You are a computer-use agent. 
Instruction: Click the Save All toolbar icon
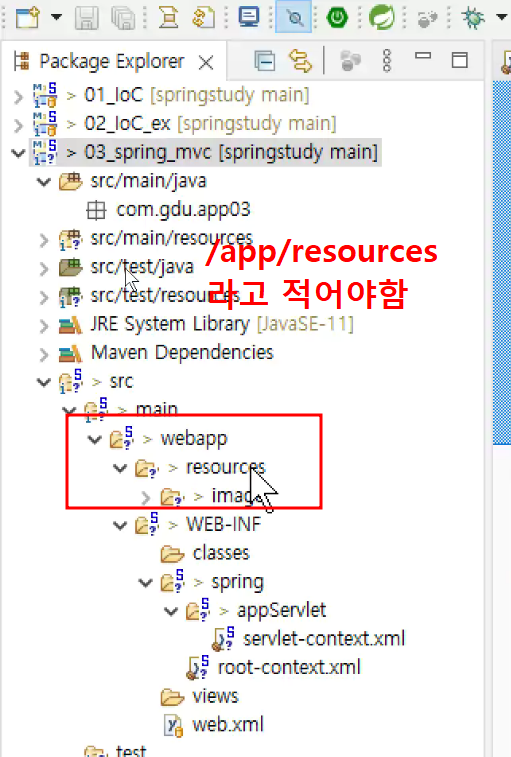tap(123, 18)
